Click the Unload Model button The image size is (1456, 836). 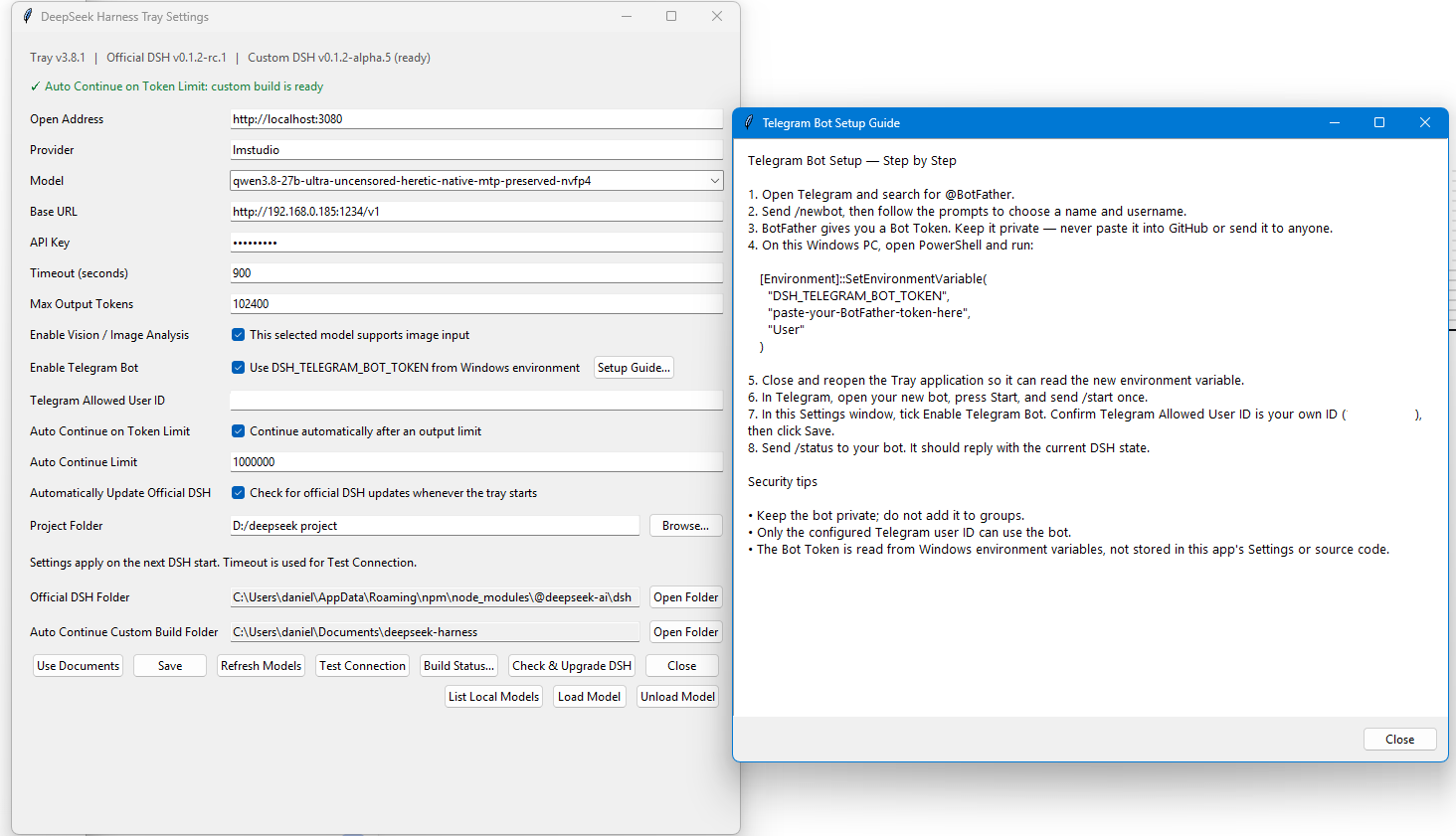coord(677,697)
